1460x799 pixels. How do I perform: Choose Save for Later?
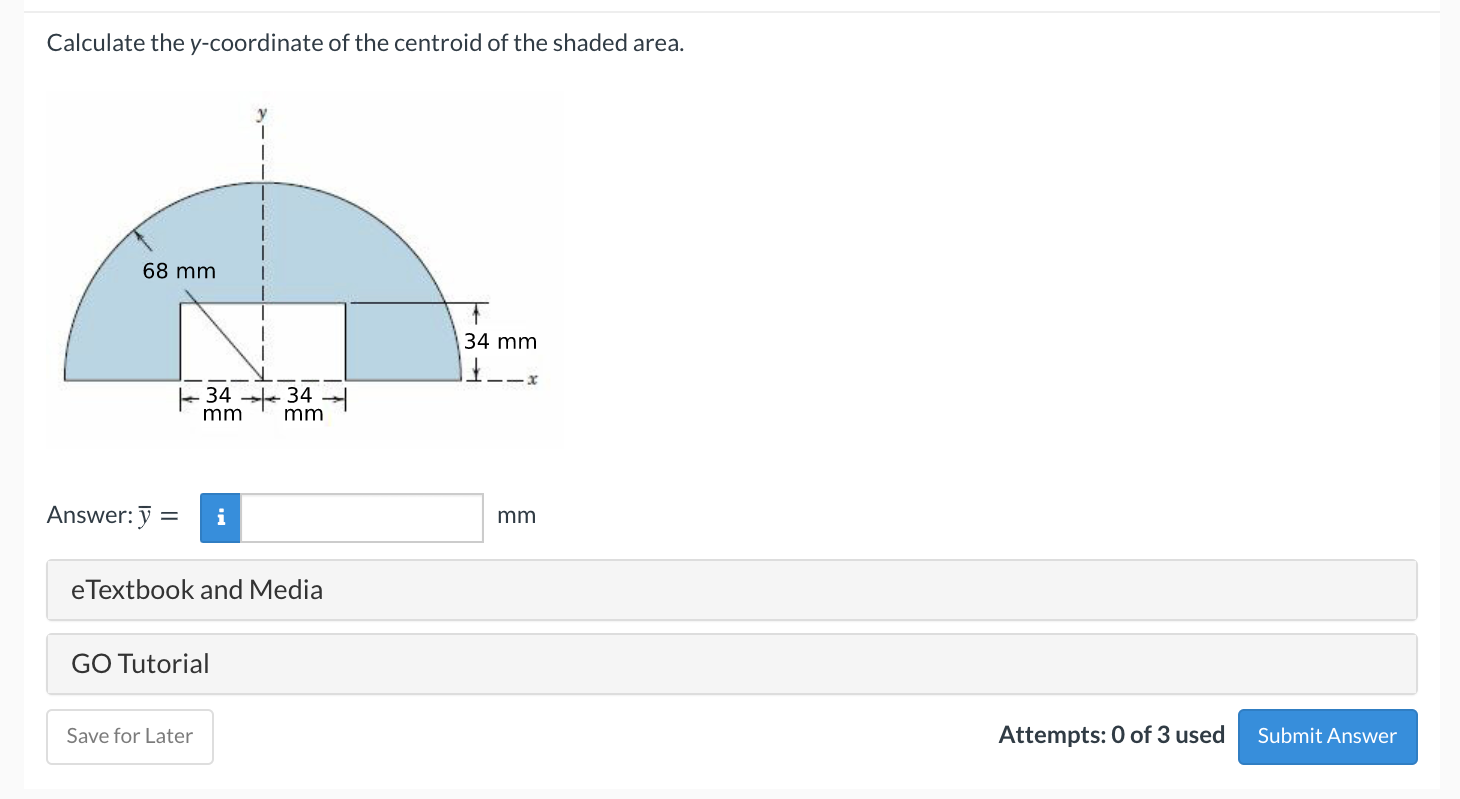click(129, 736)
